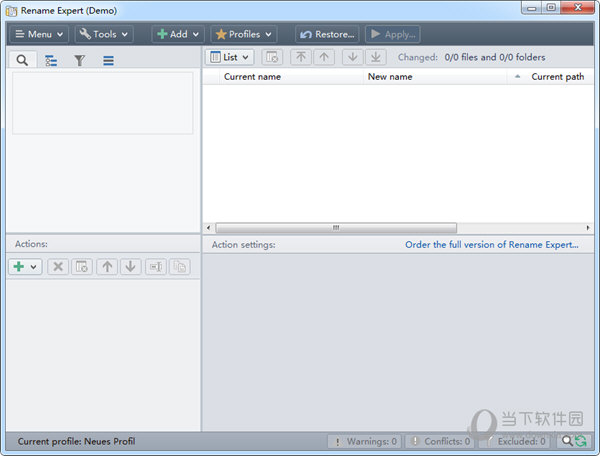Click the scrollbar left arrow
This screenshot has width=600, height=456.
208,228
